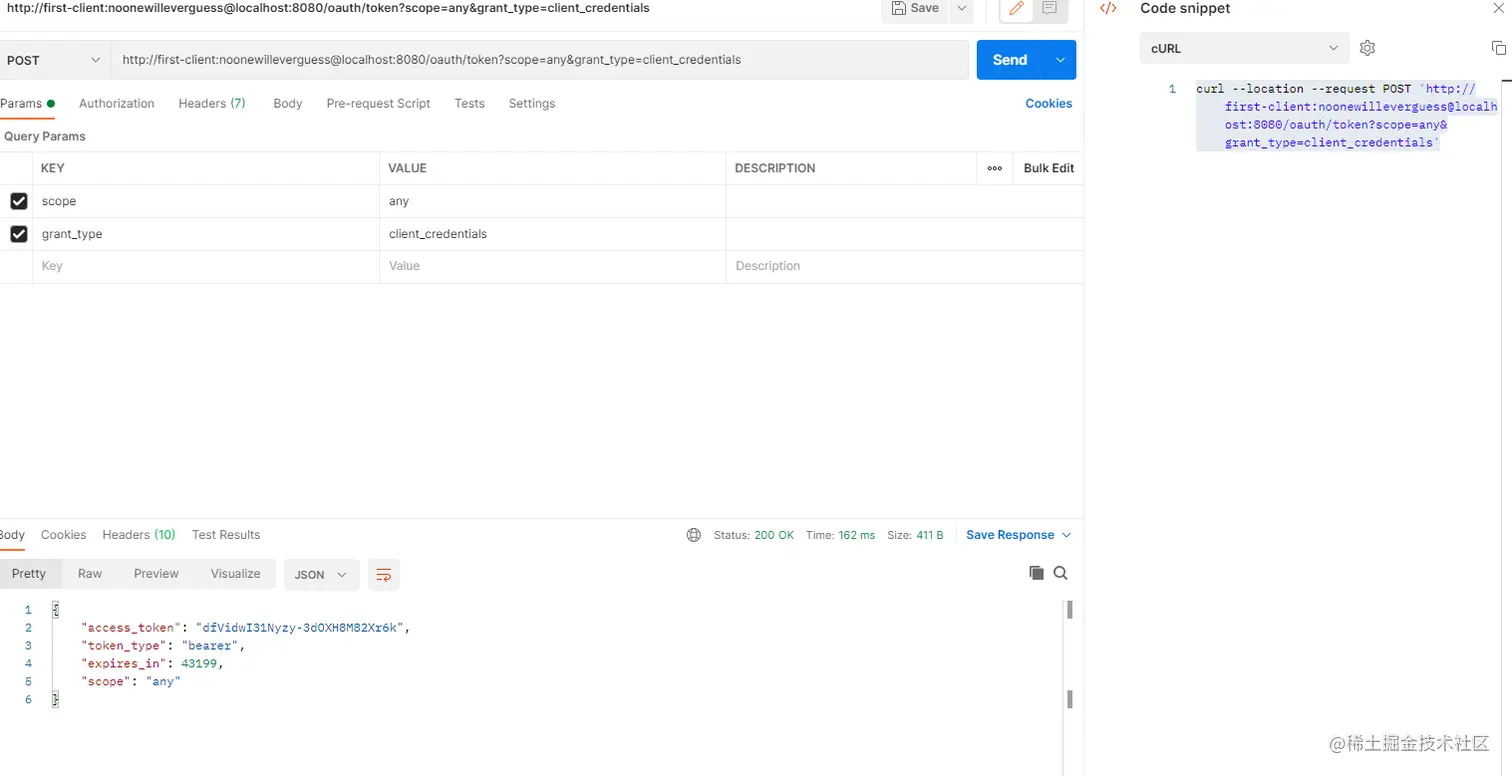Image resolution: width=1512 pixels, height=776 pixels.
Task: Select the Raw view mode
Action: [x=90, y=574]
